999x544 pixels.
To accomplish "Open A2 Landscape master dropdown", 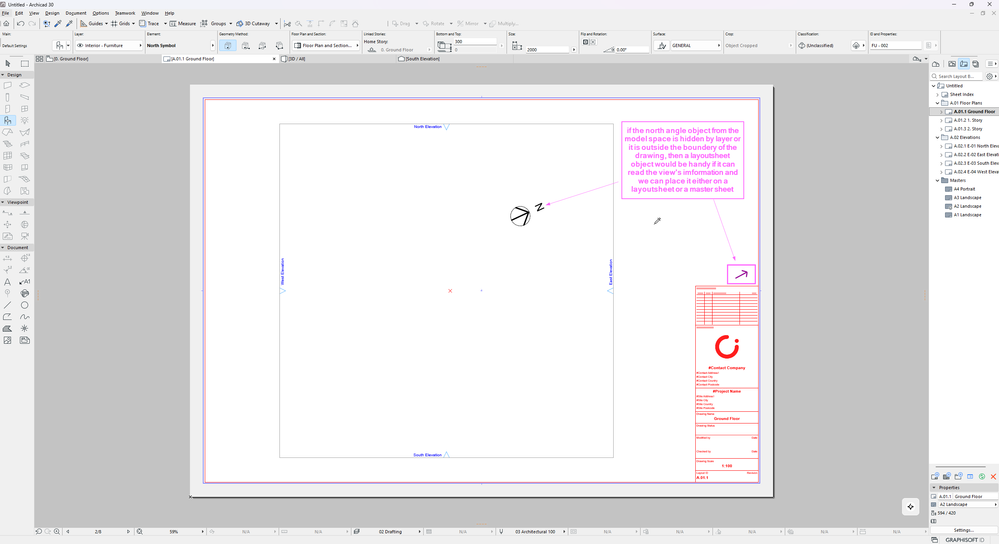I will click(x=967, y=505).
